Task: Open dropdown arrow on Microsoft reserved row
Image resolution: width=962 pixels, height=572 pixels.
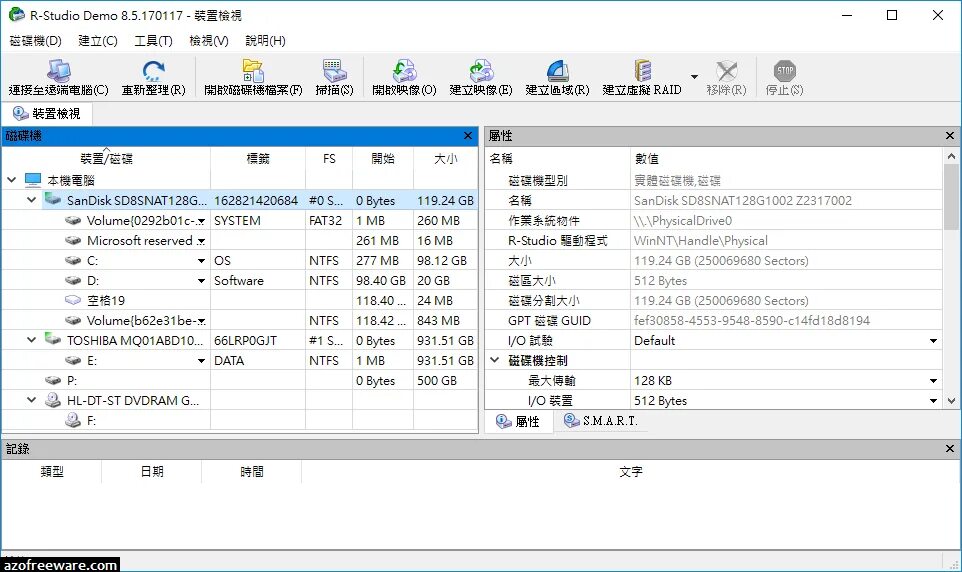Action: (201, 241)
